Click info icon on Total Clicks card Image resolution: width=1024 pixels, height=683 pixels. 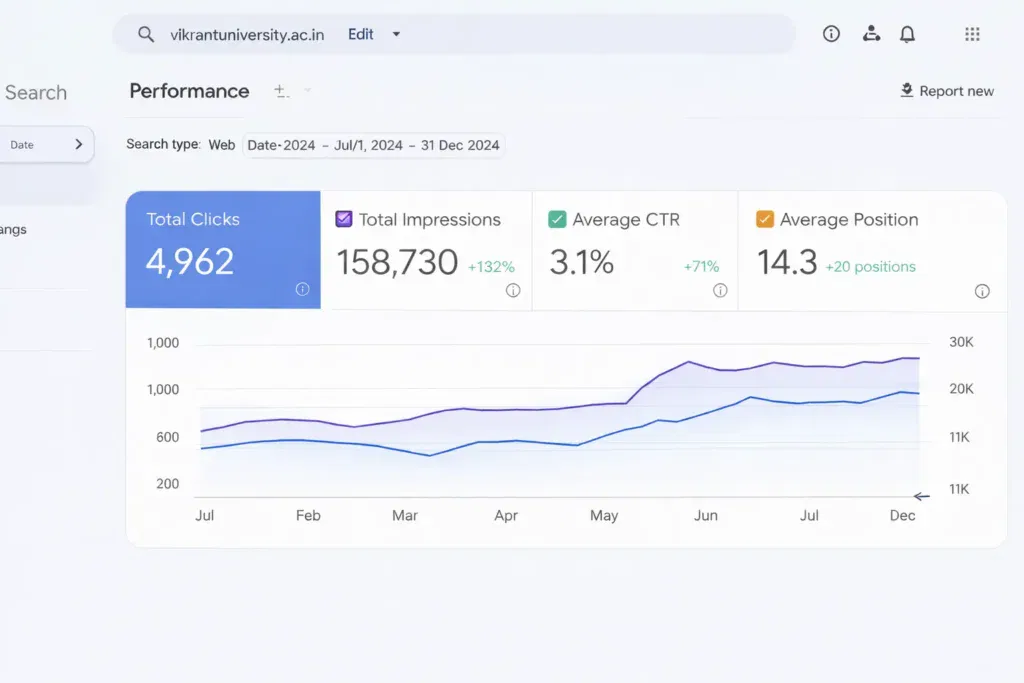tap(302, 289)
